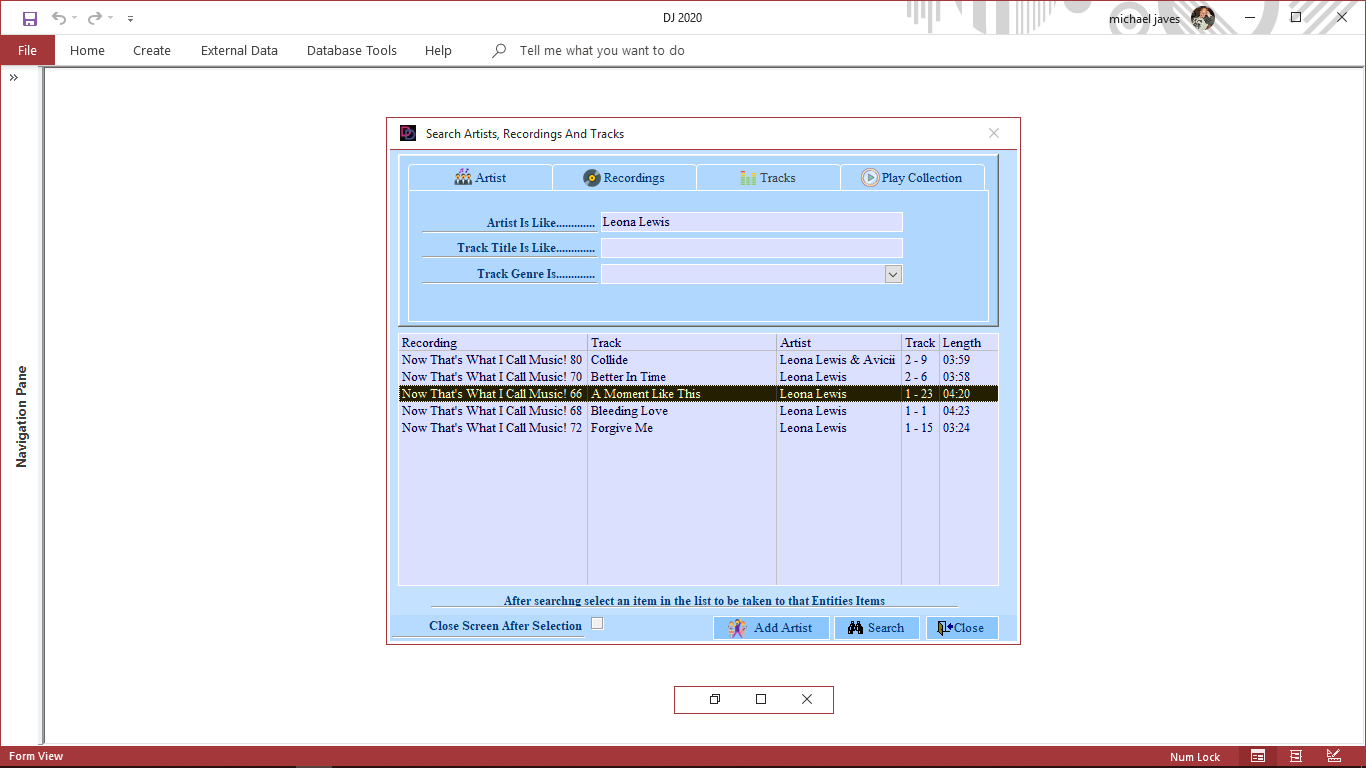Click the Save icon in title bar

click(x=30, y=18)
